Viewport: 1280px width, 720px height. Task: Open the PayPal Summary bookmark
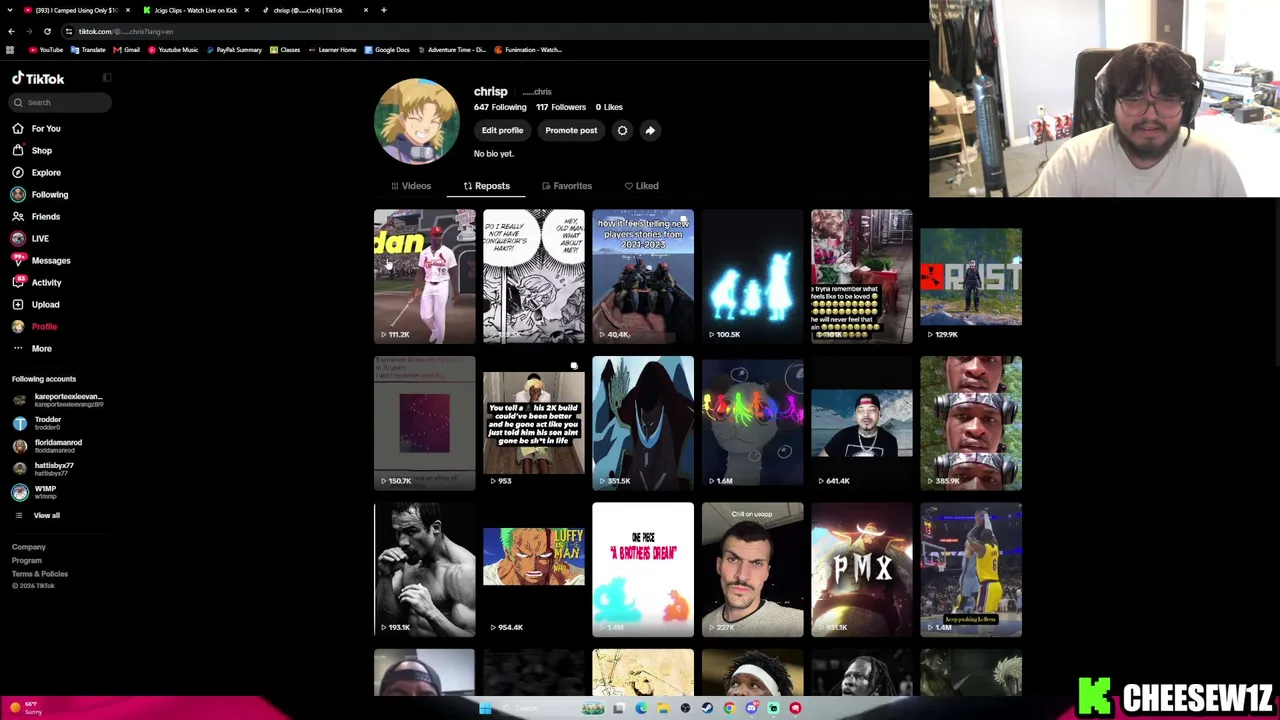(x=234, y=49)
